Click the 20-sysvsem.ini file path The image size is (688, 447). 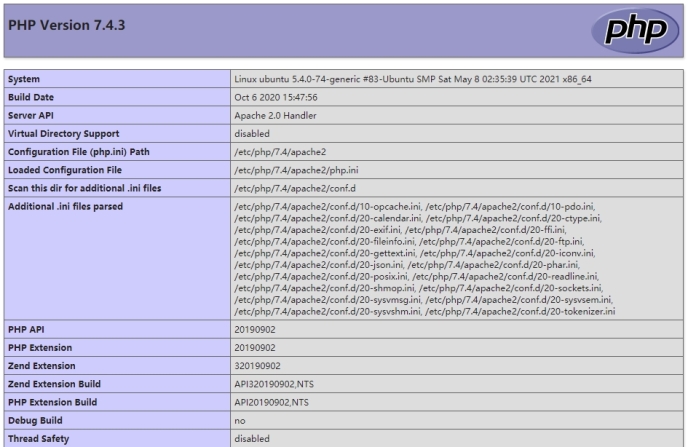pyautogui.click(x=519, y=300)
